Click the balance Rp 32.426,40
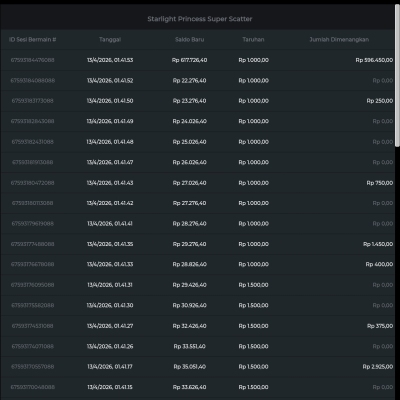This screenshot has height=400, width=400. (x=189, y=326)
